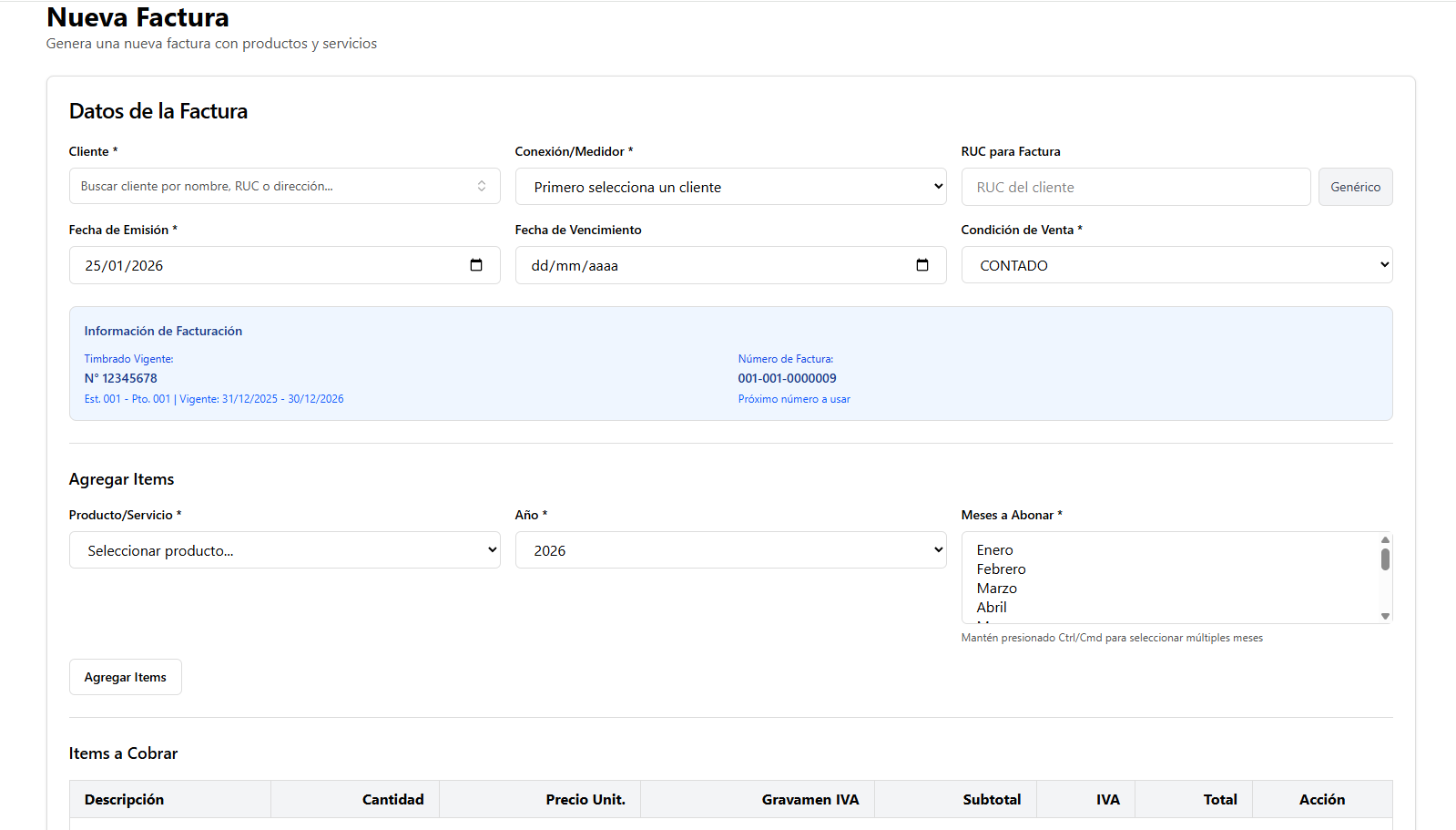Open the Producto/Servicio selector
Image resolution: width=1456 pixels, height=830 pixels.
(284, 550)
